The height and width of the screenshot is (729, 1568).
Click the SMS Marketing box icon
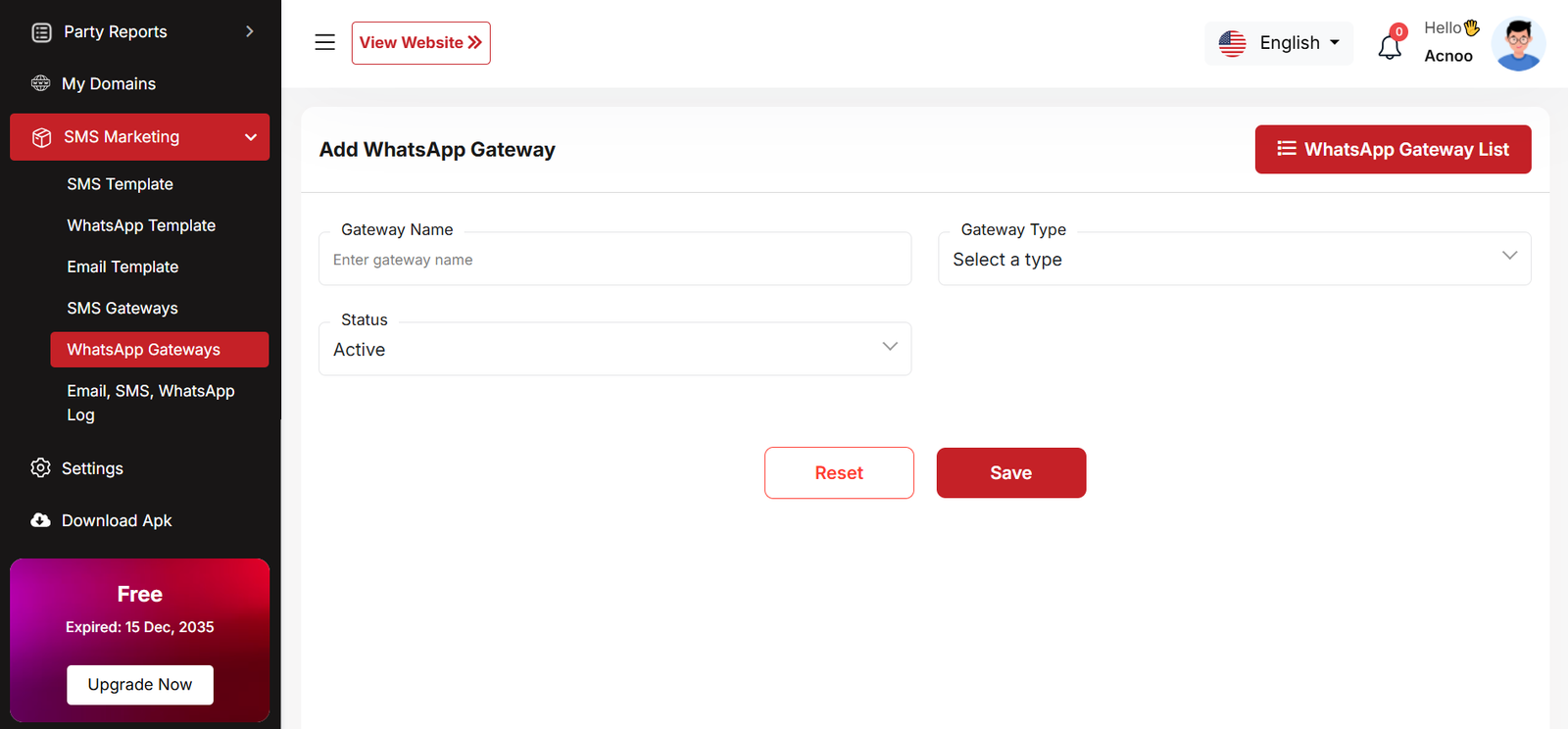point(41,137)
